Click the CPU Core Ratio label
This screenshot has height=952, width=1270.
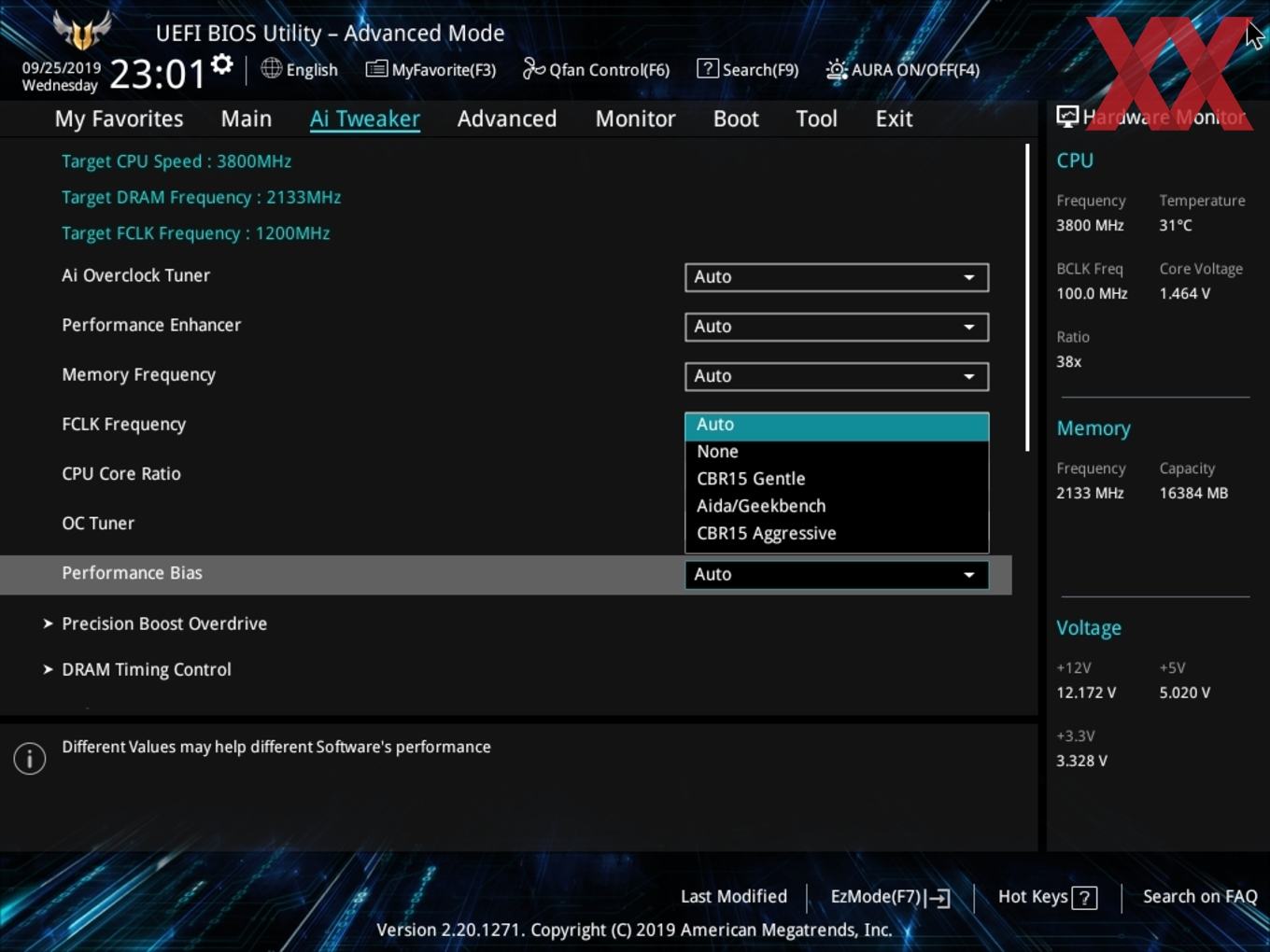[x=121, y=473]
